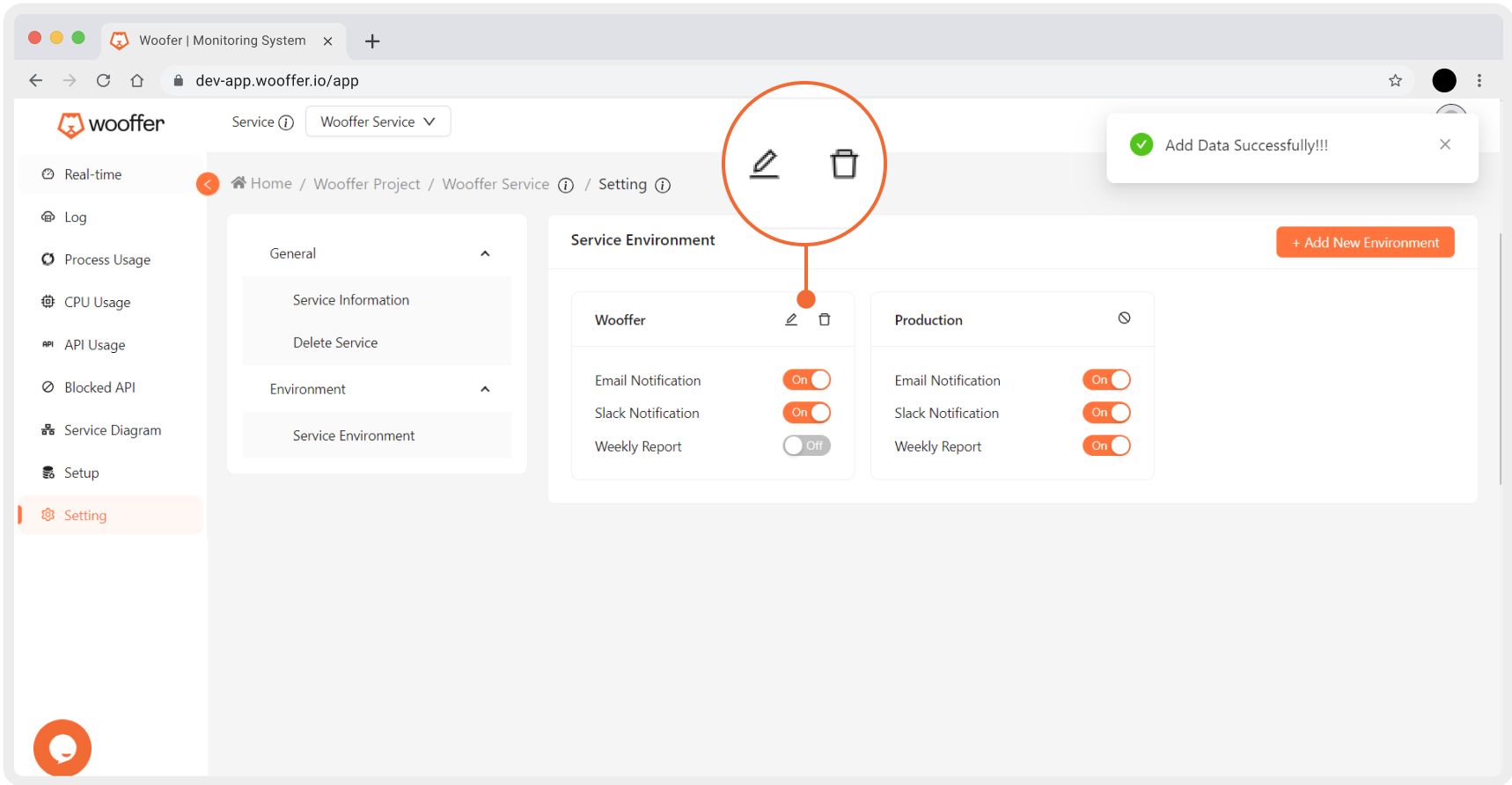Image resolution: width=1512 pixels, height=785 pixels.
Task: Toggle Wooffer Email Notification switch
Action: click(x=807, y=379)
